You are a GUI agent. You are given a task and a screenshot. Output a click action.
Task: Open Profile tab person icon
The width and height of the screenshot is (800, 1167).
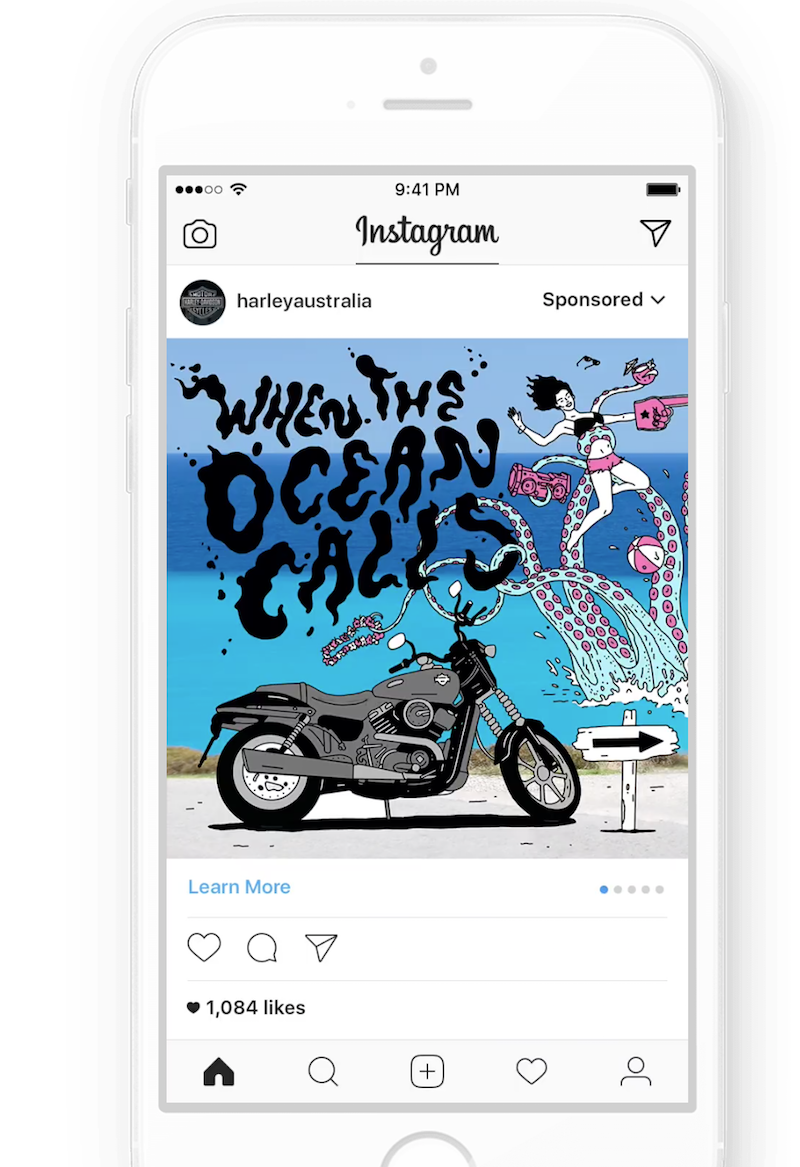pyautogui.click(x=636, y=1072)
